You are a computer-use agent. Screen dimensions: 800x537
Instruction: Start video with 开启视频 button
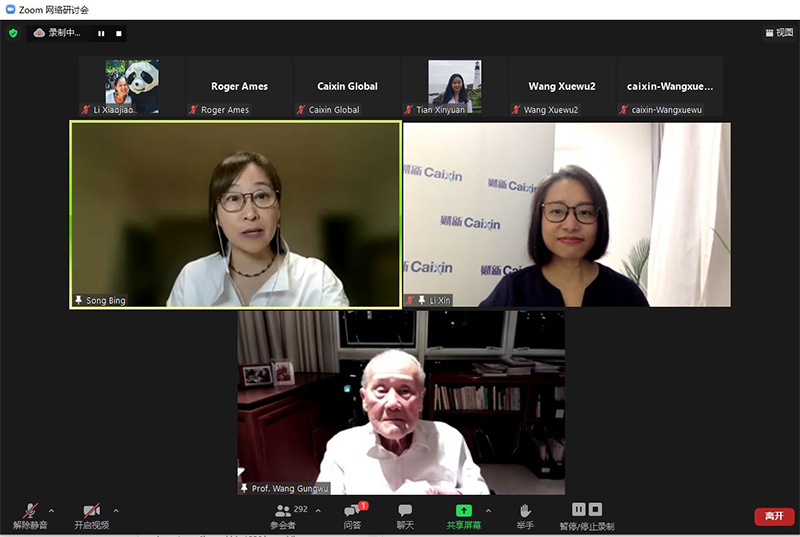point(92,516)
